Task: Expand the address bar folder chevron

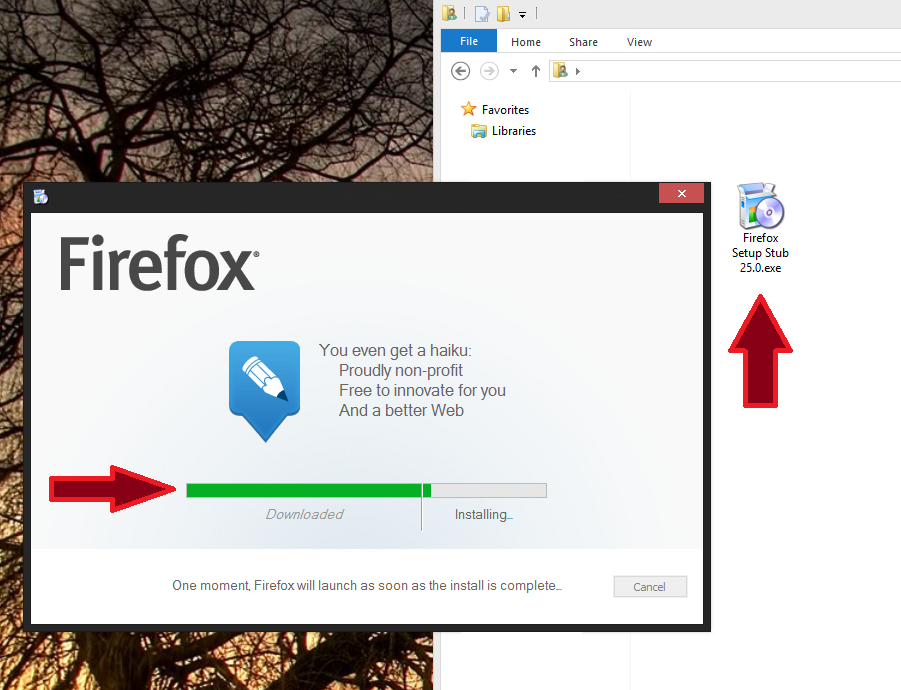Action: 577,71
